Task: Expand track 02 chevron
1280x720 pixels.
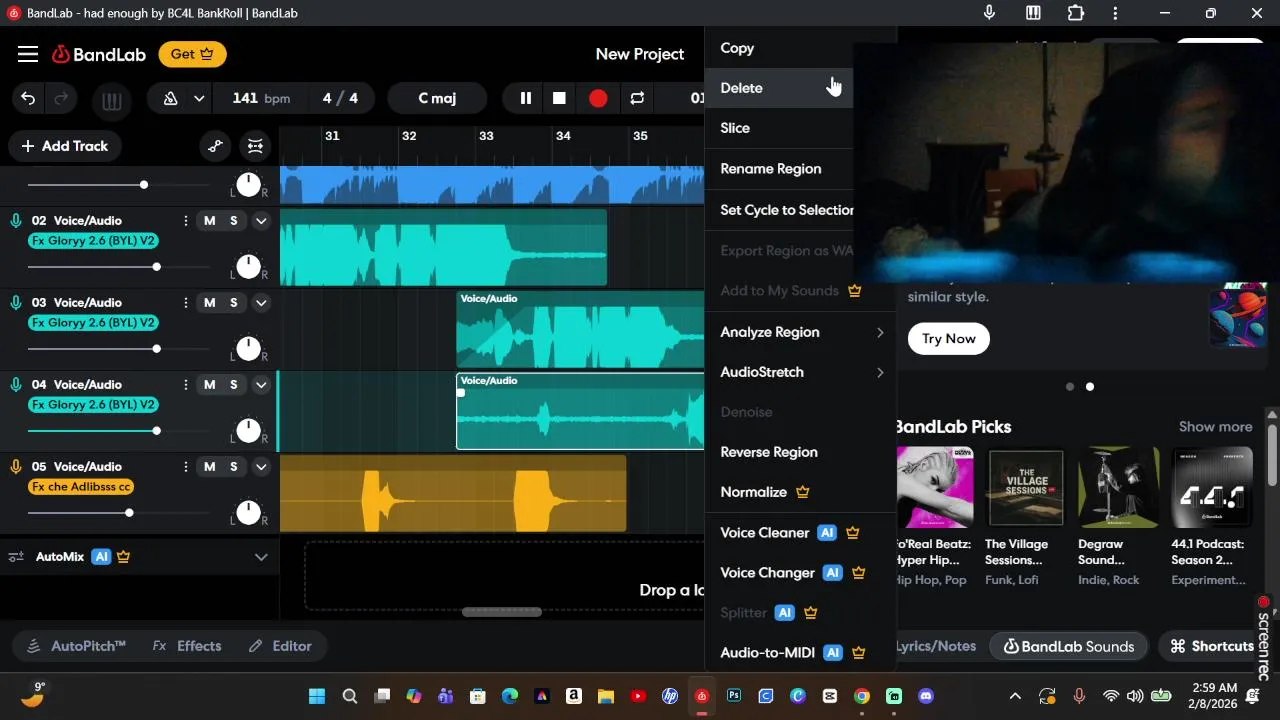Action: pyautogui.click(x=261, y=221)
